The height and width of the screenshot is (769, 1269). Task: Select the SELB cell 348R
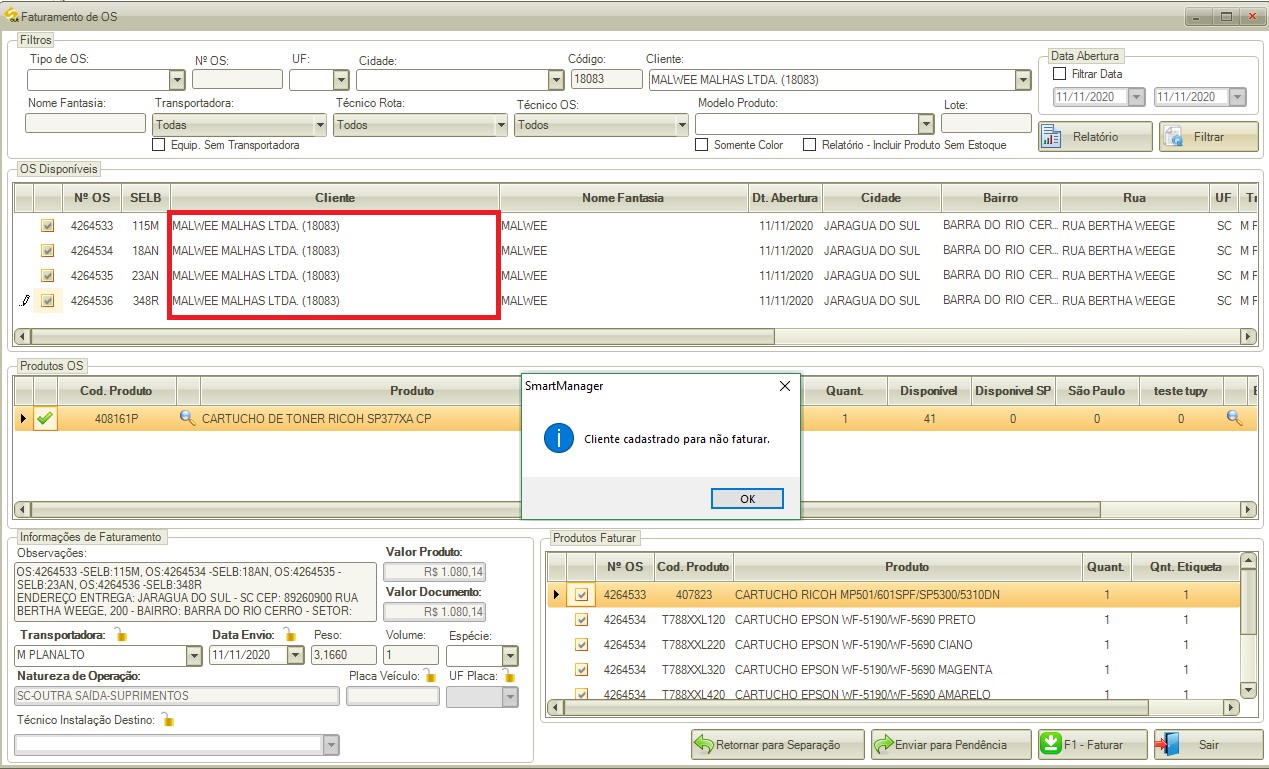point(146,301)
